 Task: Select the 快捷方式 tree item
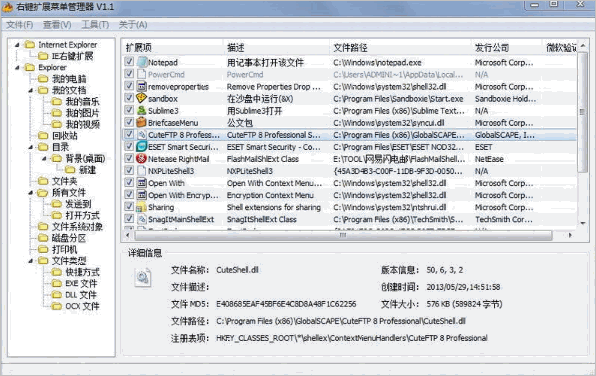tap(82, 272)
